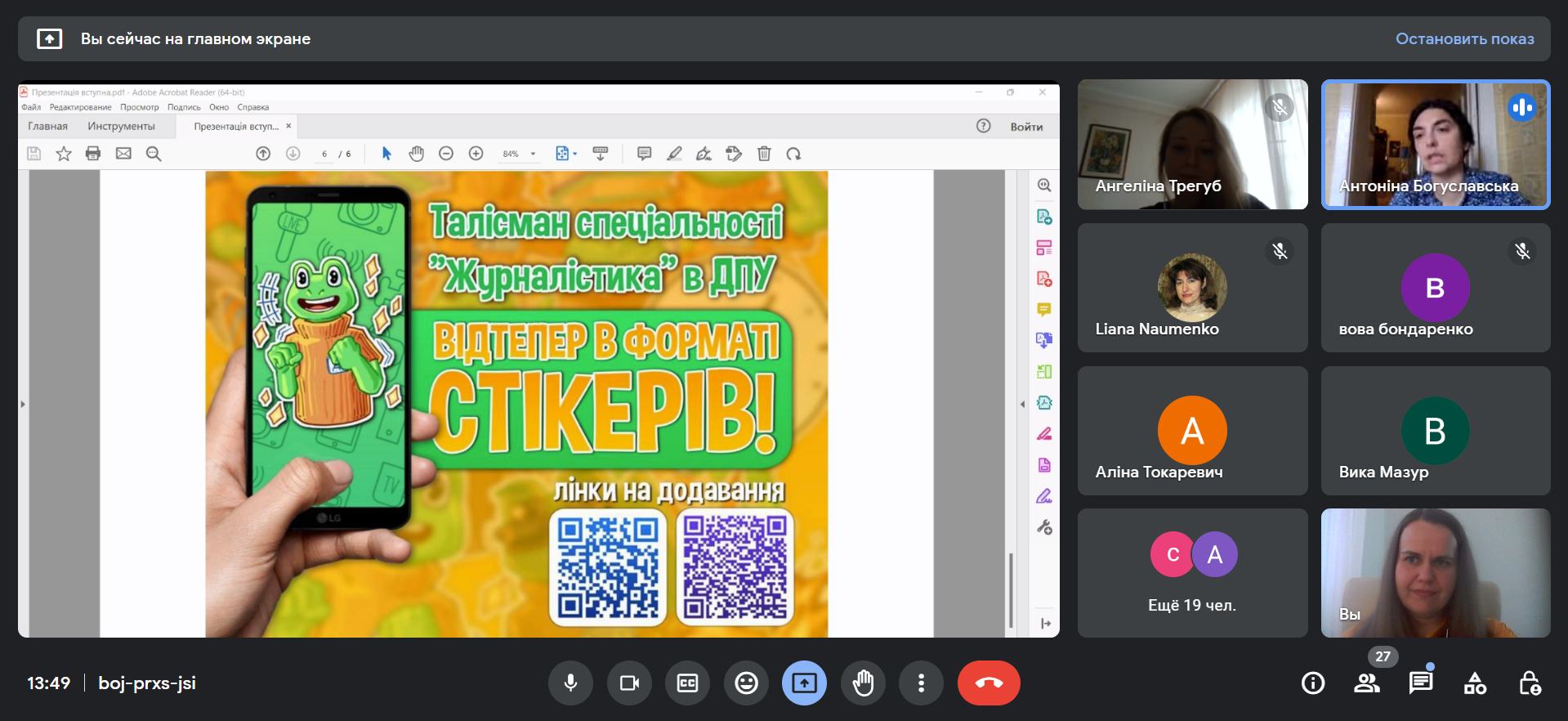The width and height of the screenshot is (1568, 721).
Task: Click Остановить показ link
Action: (1464, 38)
